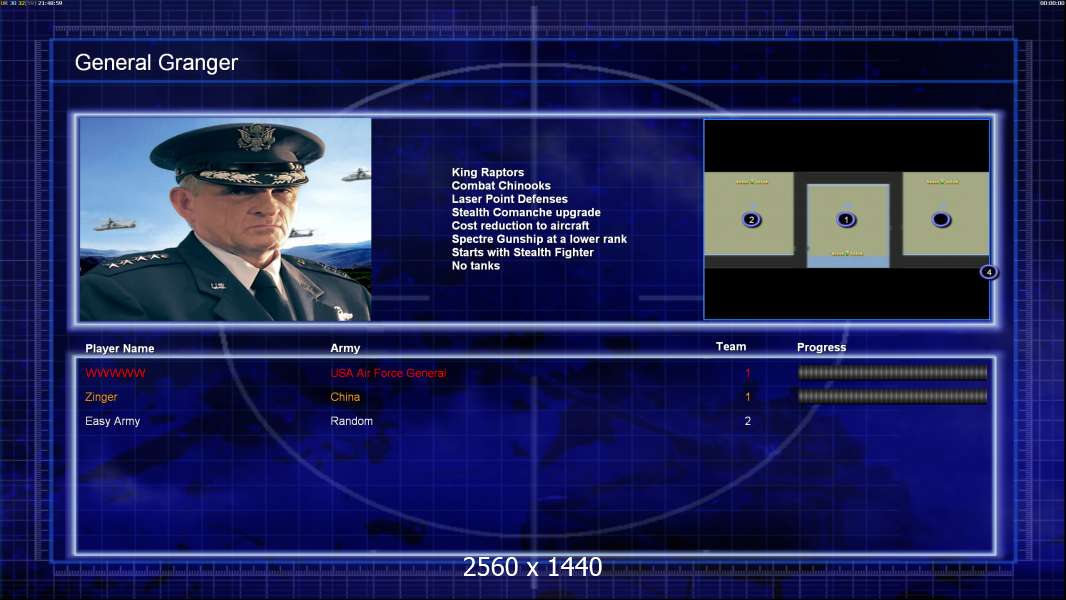
Task: Click team number 2 in Easy Army row
Action: 747,421
